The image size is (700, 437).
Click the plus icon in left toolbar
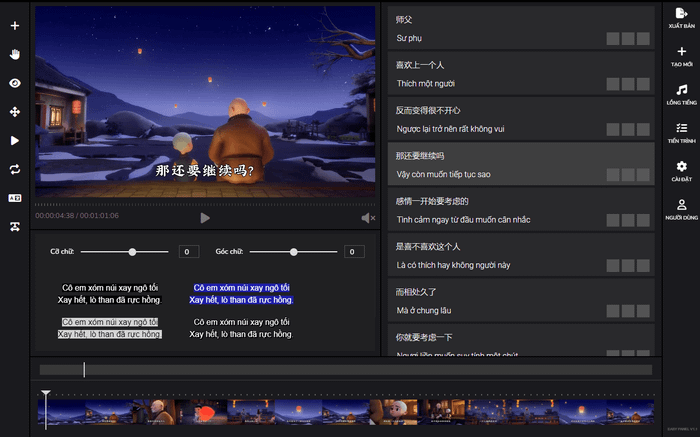[x=15, y=25]
